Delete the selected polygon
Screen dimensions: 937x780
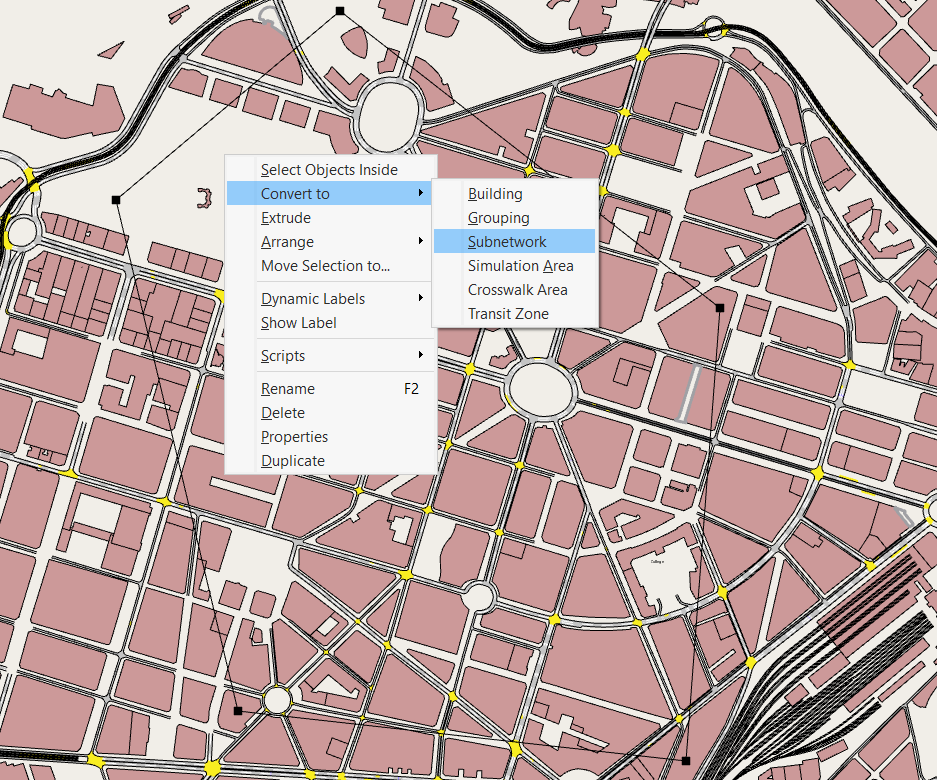[283, 413]
